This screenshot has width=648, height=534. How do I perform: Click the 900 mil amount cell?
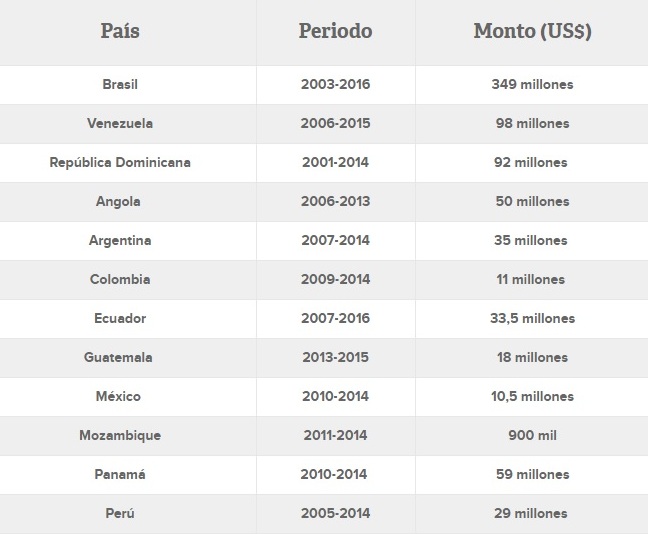tap(532, 435)
